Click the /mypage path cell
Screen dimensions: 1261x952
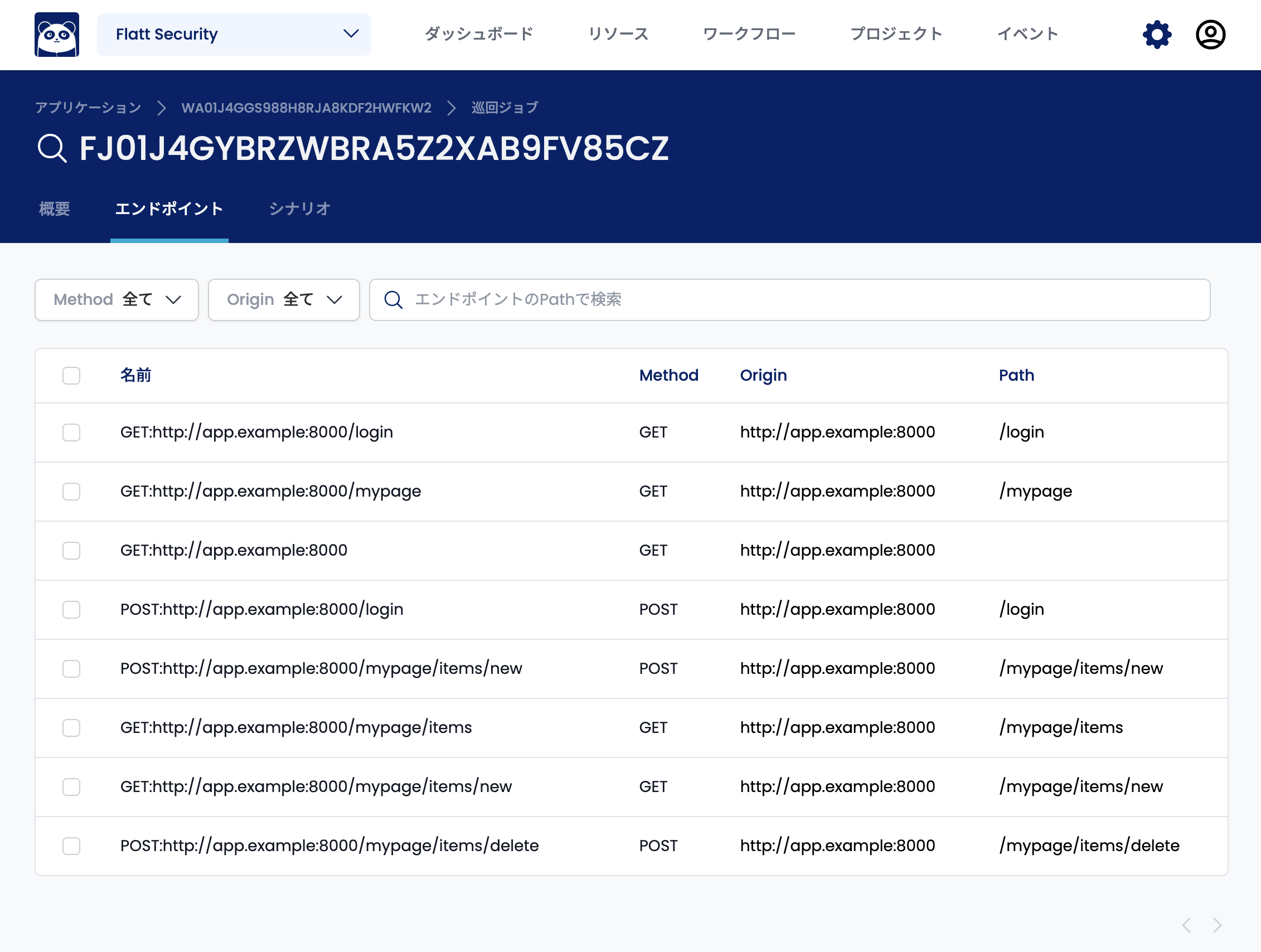point(1036,492)
